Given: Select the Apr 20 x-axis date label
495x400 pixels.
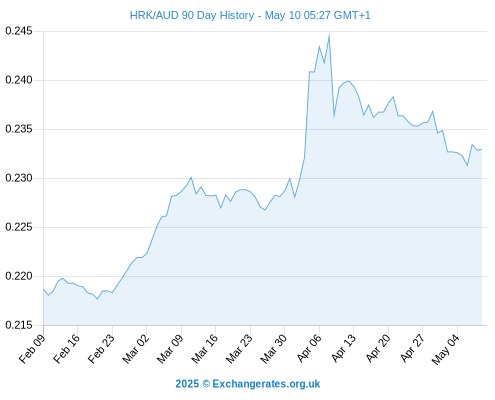Looking at the screenshot, I should coord(378,348).
